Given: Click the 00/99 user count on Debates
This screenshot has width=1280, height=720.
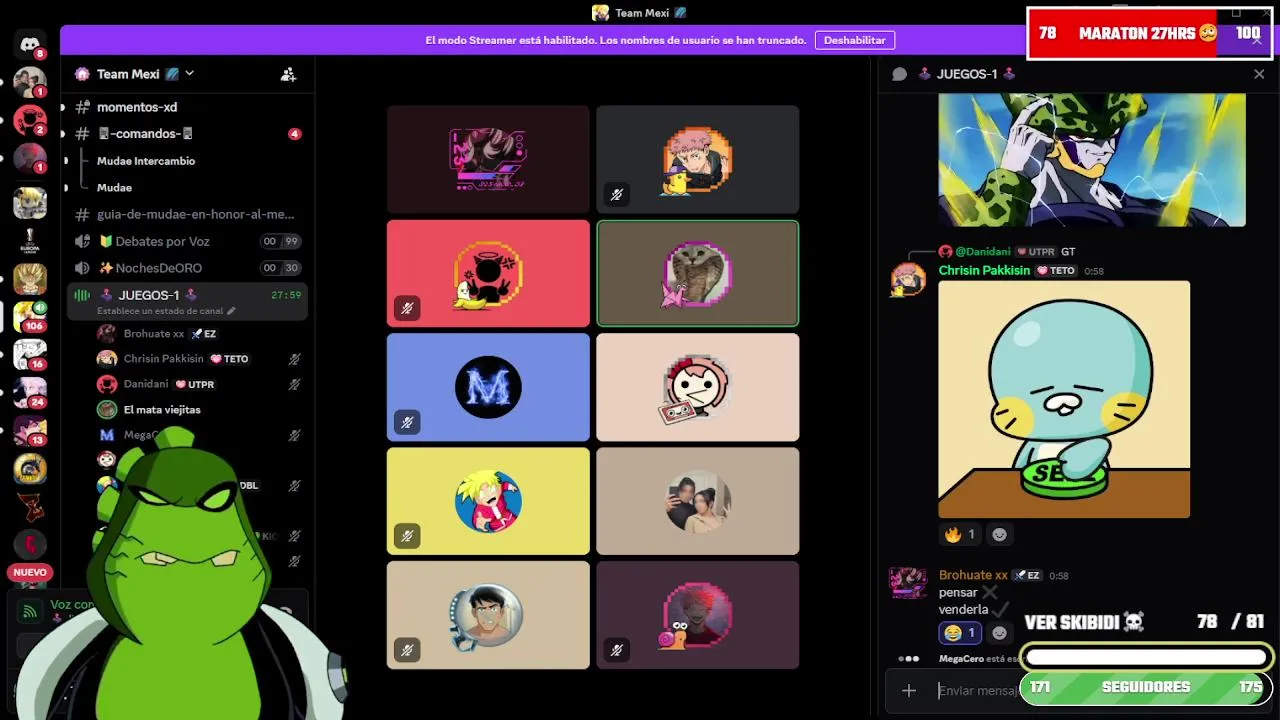Looking at the screenshot, I should coord(280,241).
